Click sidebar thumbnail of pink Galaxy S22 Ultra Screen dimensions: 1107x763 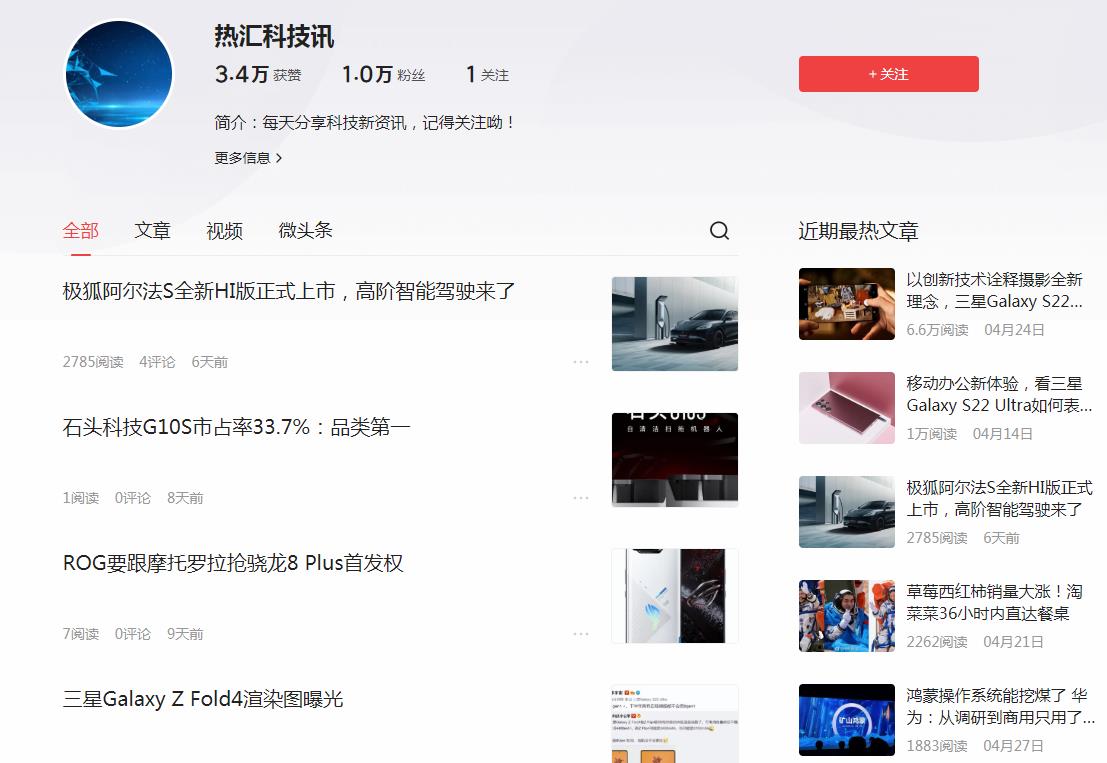pos(846,408)
